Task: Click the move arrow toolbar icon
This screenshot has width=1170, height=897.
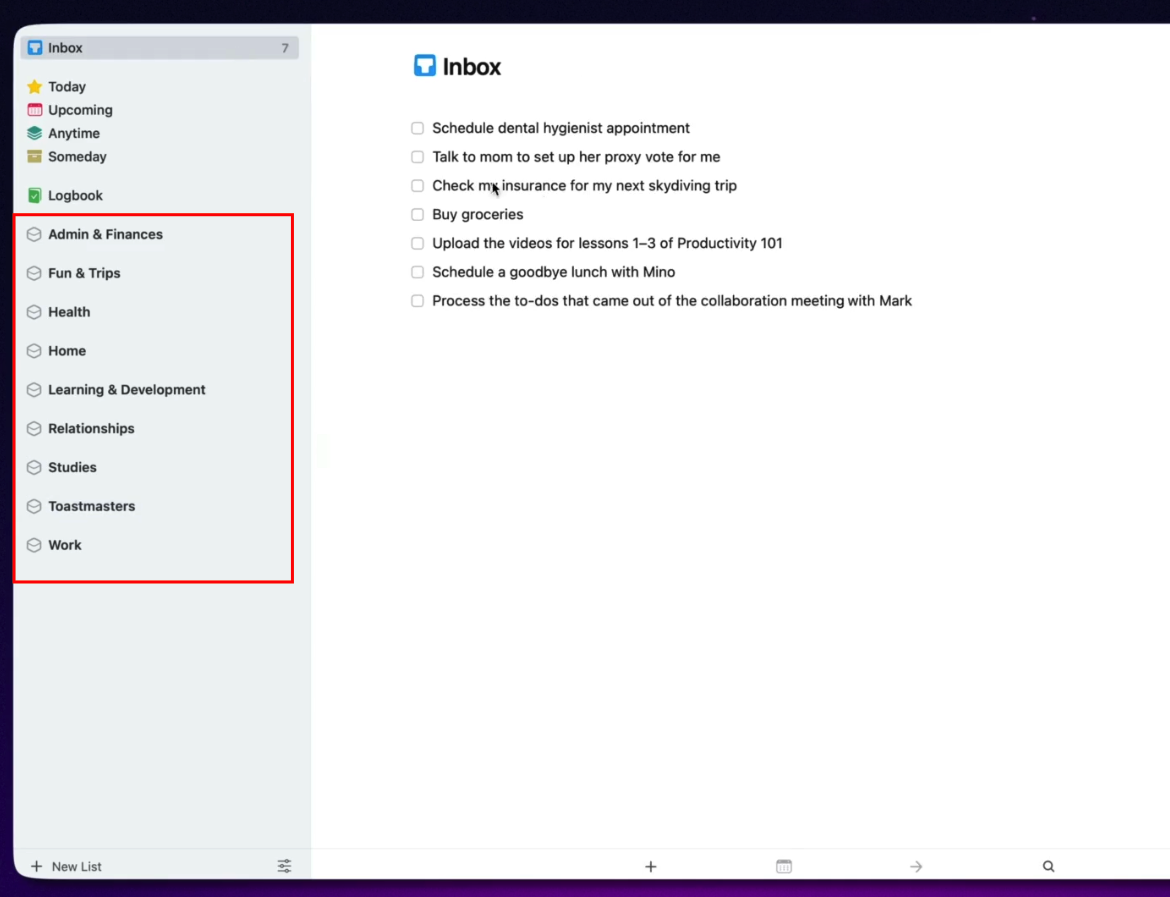Action: tap(916, 866)
